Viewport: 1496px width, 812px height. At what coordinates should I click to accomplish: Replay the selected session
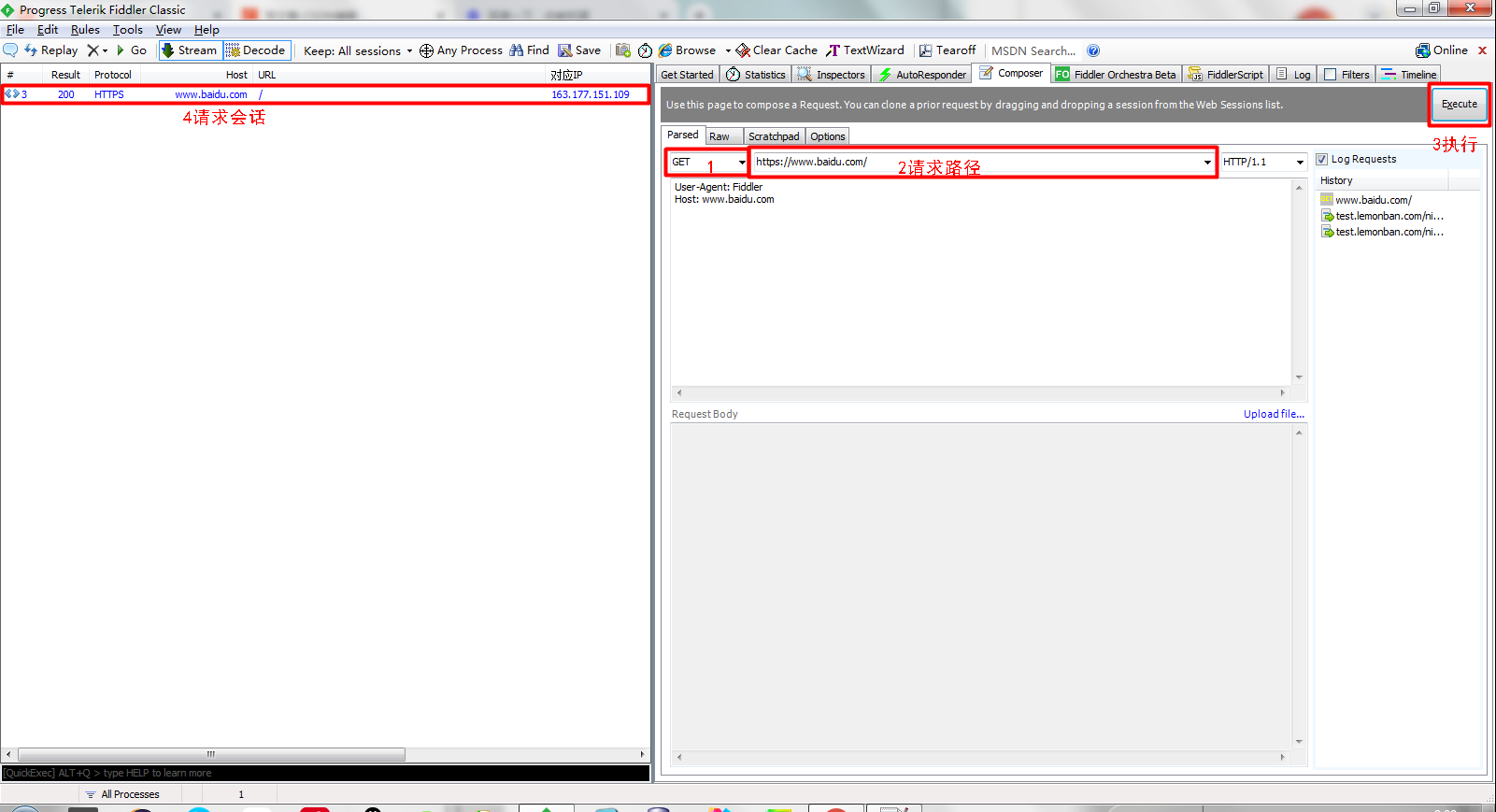[x=51, y=50]
